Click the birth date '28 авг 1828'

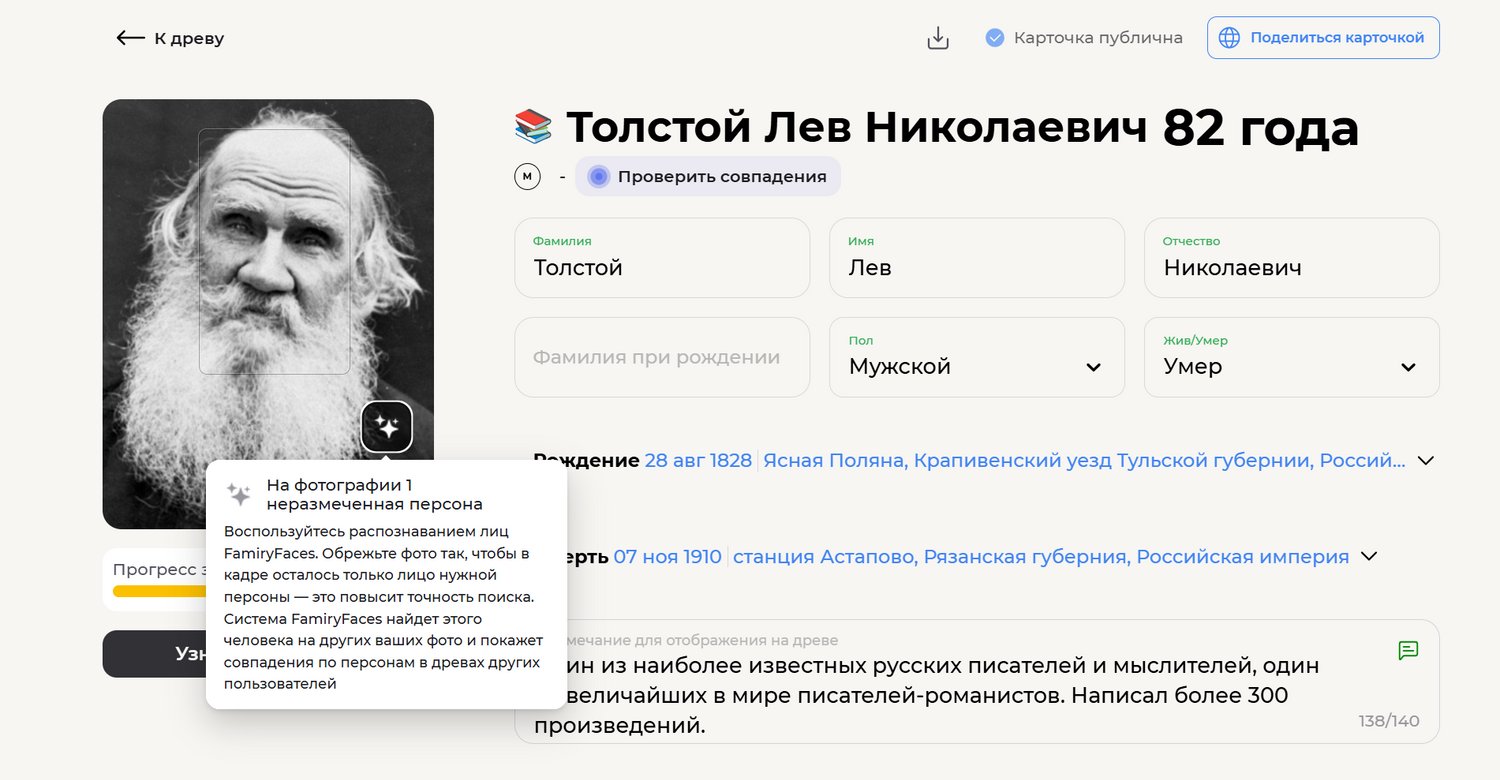(x=698, y=461)
